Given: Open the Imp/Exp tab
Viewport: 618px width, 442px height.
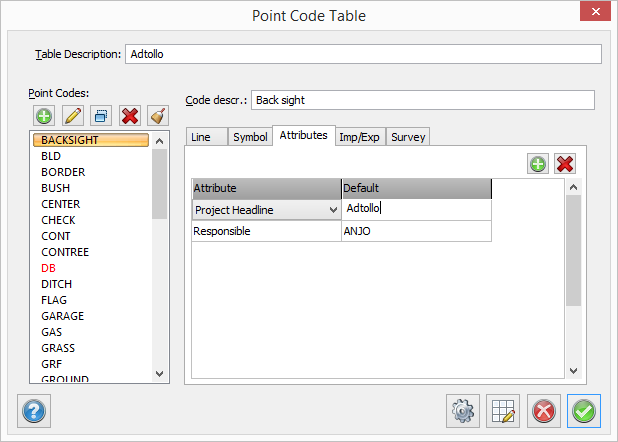Looking at the screenshot, I should (x=359, y=137).
